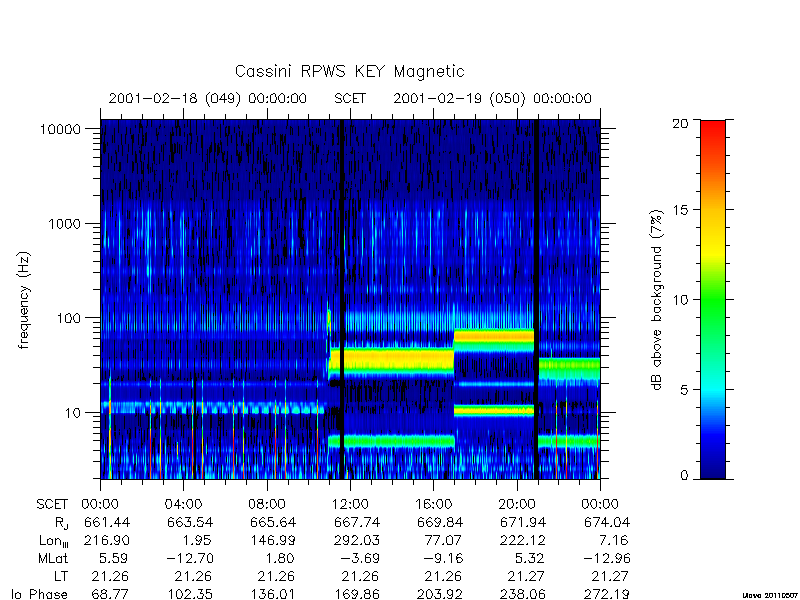Viewport: 800px width, 600px height.
Task: Click the Io Phase value 68.77
Action: [x=110, y=594]
